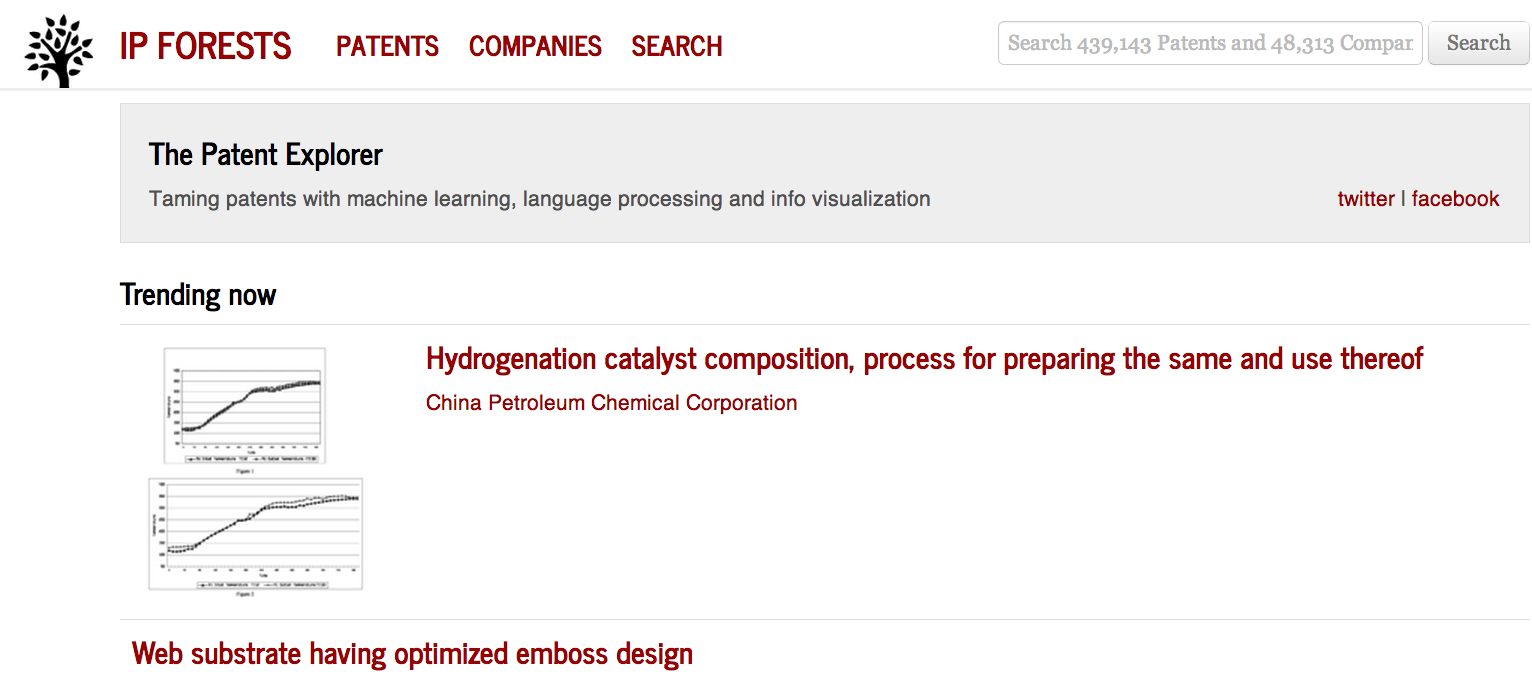1532x677 pixels.
Task: Go to the IP FORESTS home title
Action: [x=205, y=46]
